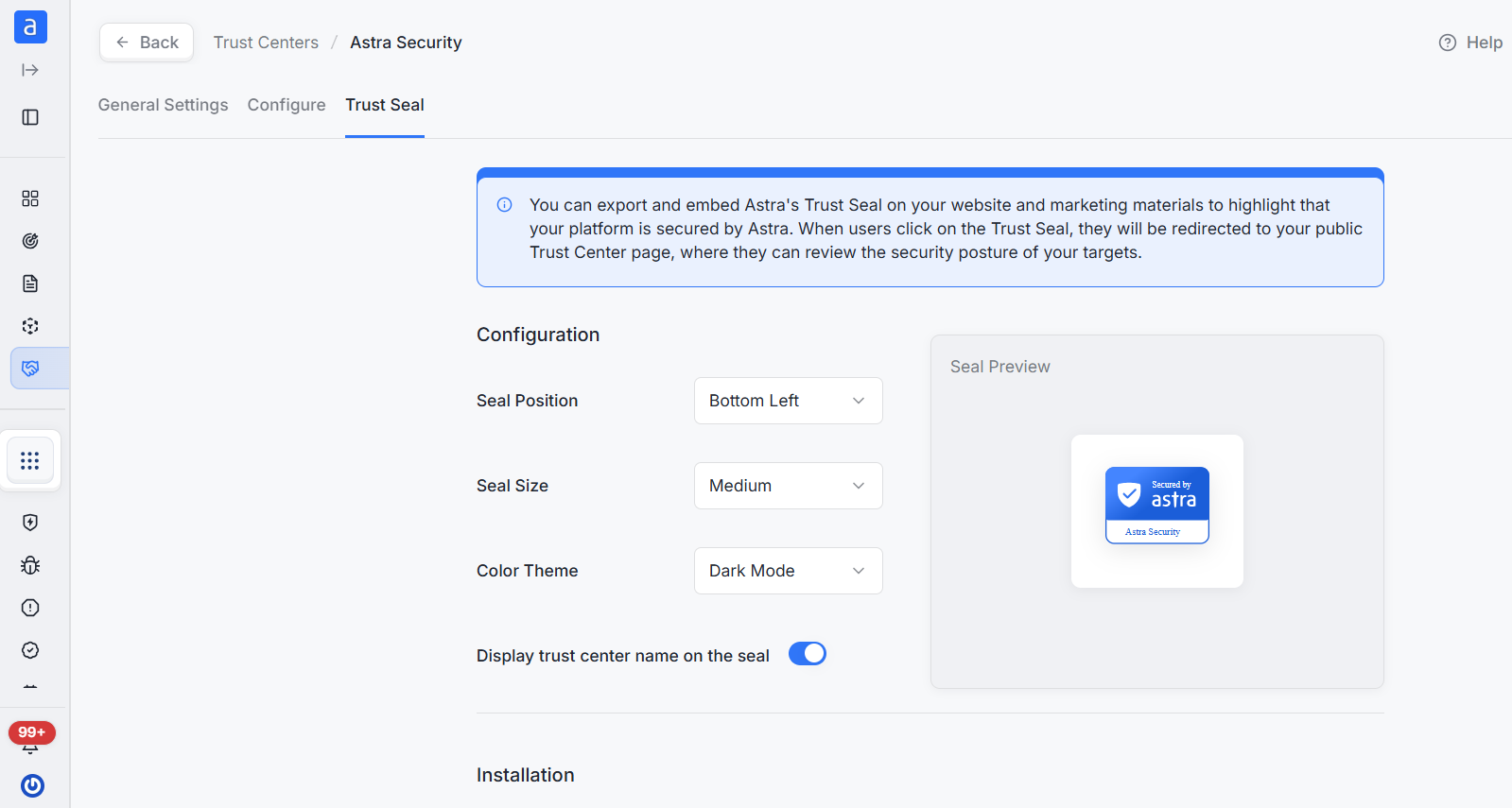Open the Seal Size dropdown showing Medium
Screen dimensions: 1512x808
coord(789,486)
